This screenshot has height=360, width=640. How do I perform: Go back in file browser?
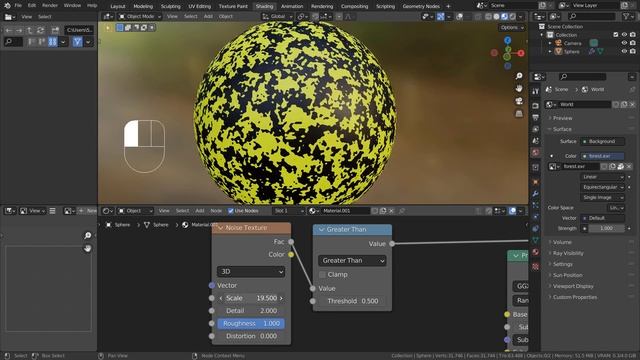click(x=8, y=30)
